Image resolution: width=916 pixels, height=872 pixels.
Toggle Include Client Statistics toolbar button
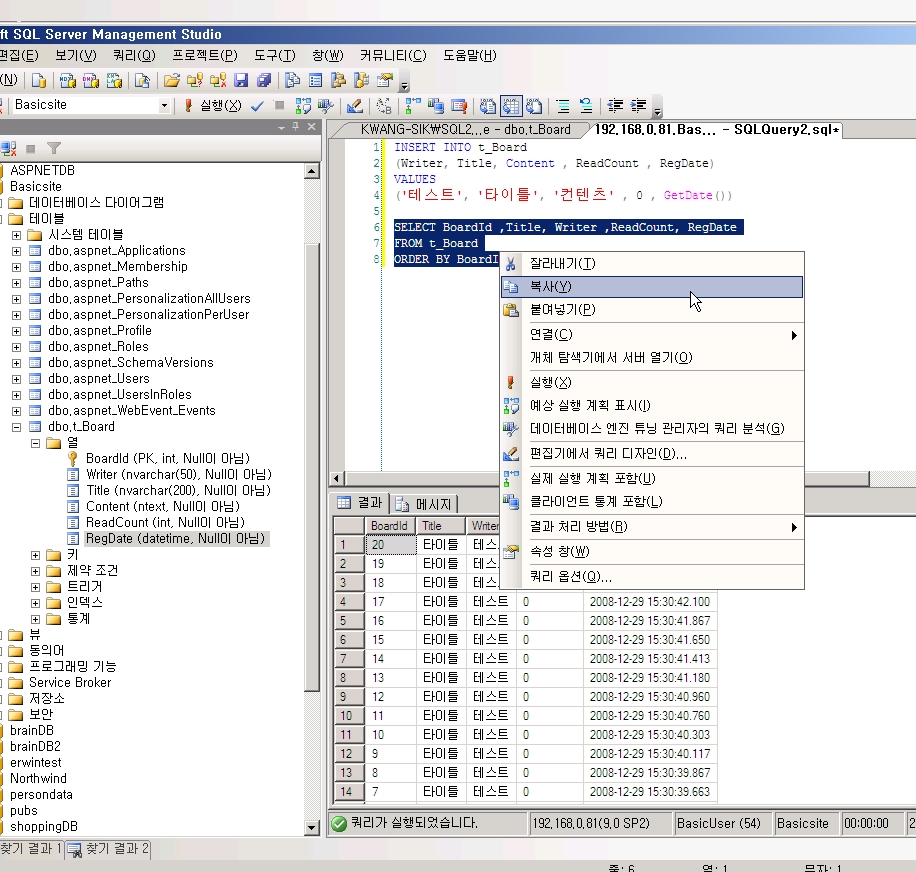tap(436, 106)
